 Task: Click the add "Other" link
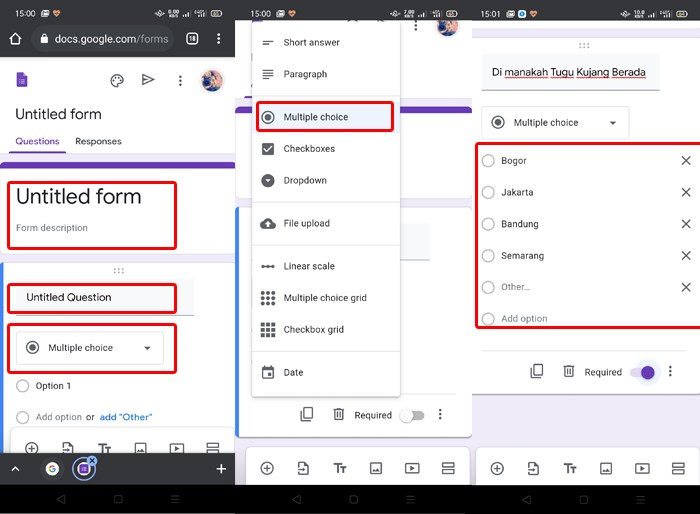click(x=126, y=417)
